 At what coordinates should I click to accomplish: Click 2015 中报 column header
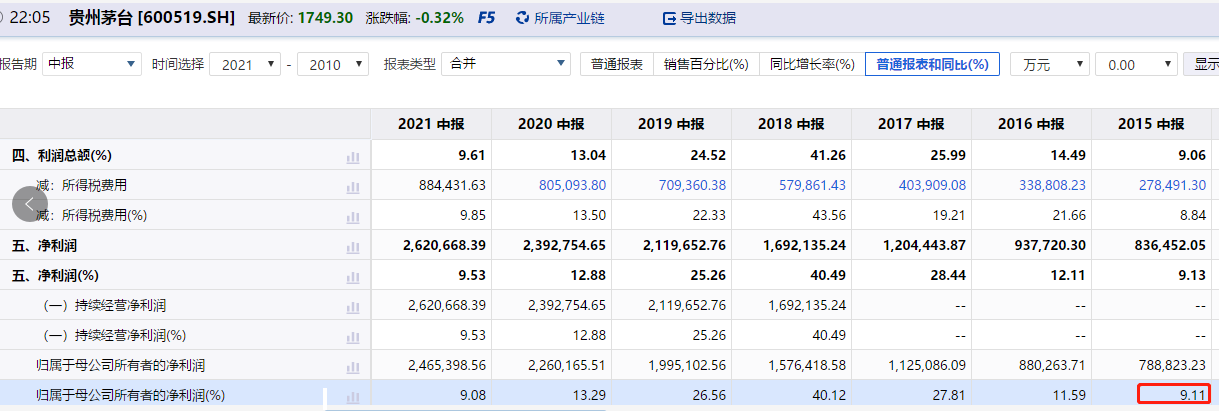[x=1151, y=125]
